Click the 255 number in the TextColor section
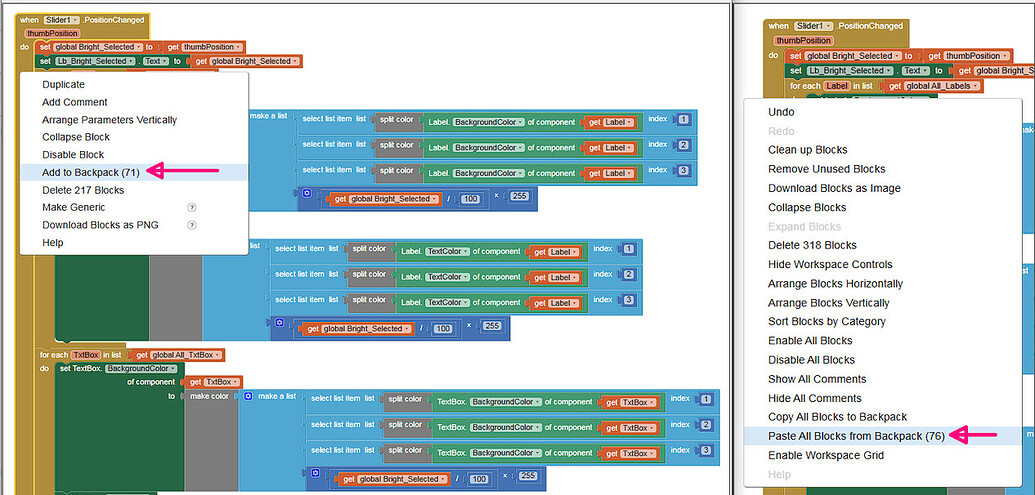This screenshot has width=1035, height=495. tap(492, 326)
